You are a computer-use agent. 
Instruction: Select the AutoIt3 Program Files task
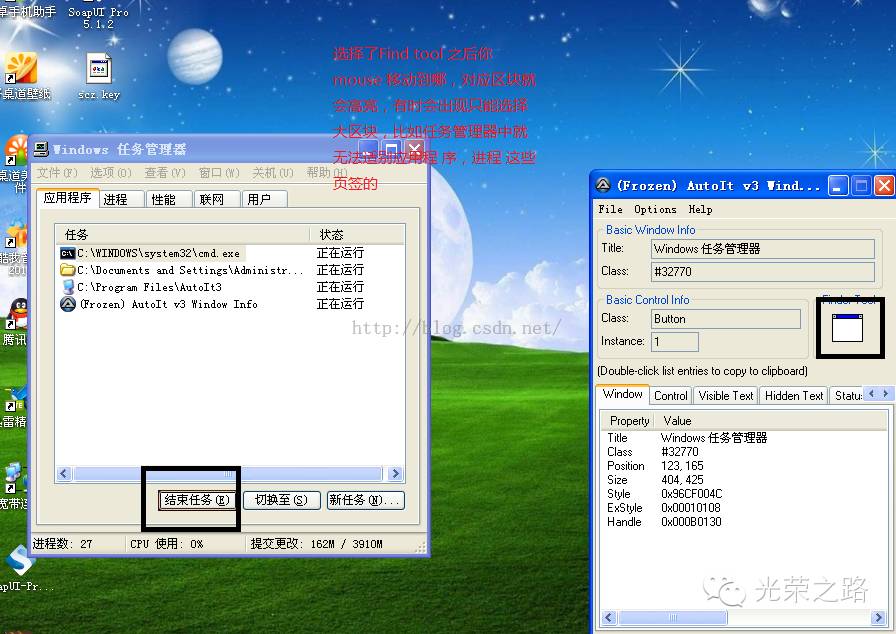pos(148,287)
